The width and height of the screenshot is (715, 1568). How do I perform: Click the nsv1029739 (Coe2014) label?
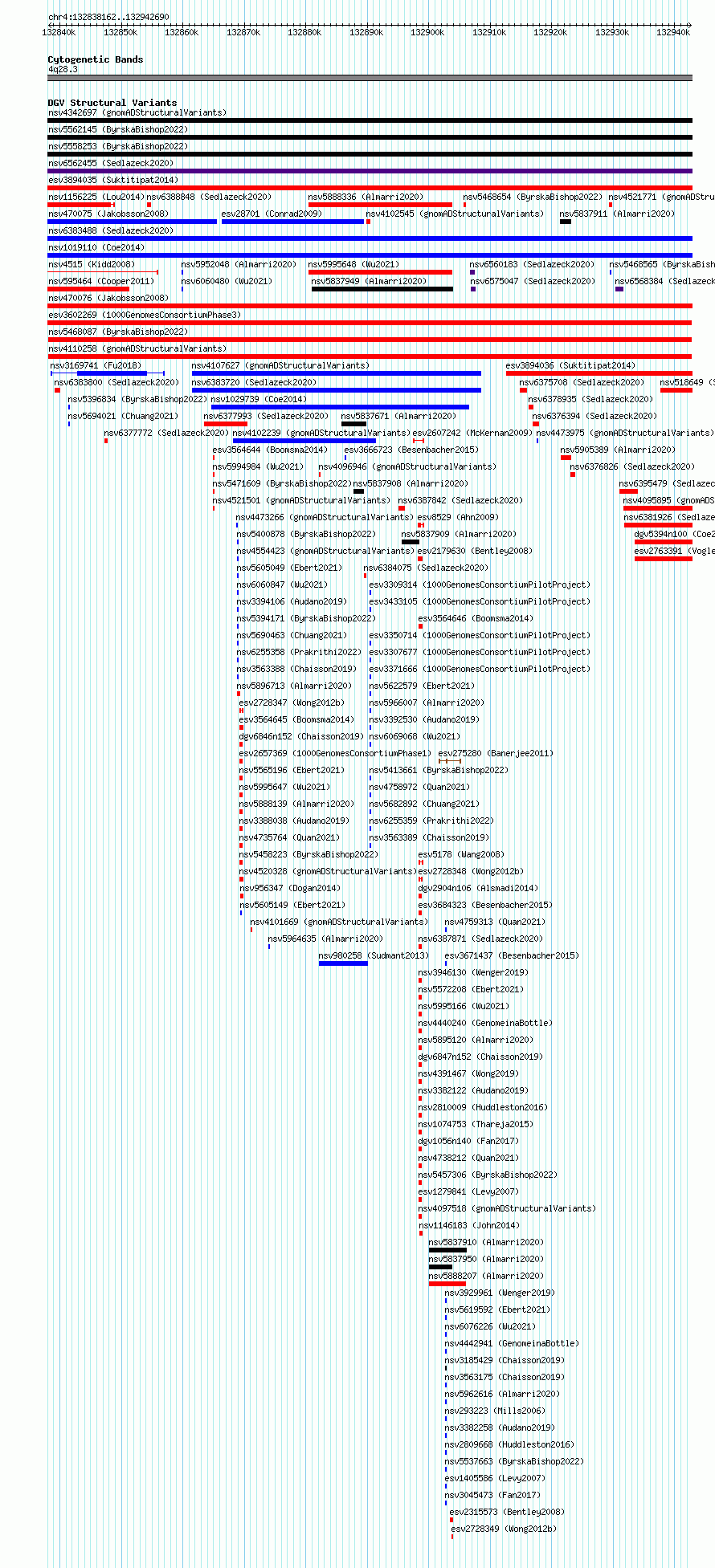pos(259,399)
